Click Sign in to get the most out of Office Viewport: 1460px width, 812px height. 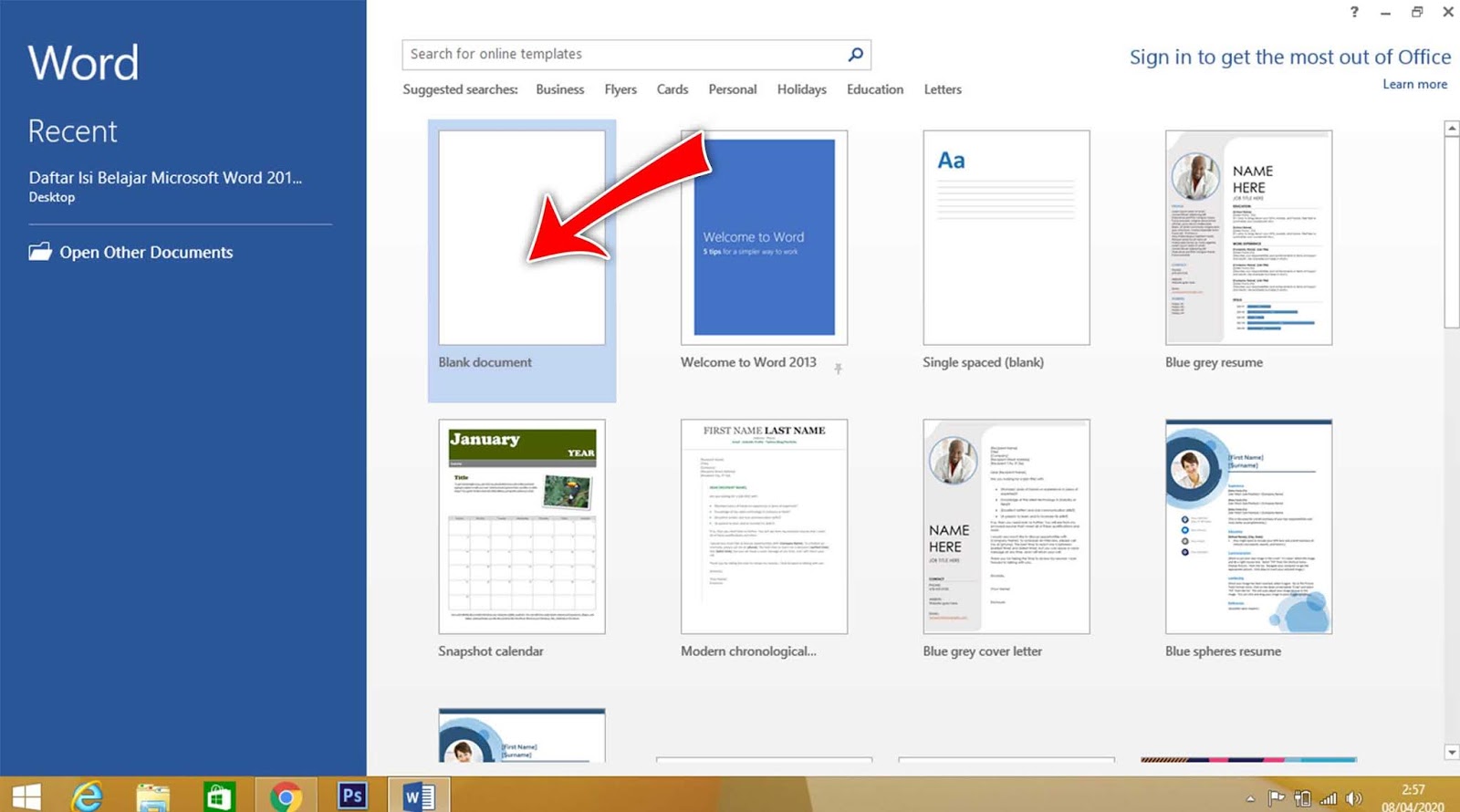click(x=1290, y=57)
